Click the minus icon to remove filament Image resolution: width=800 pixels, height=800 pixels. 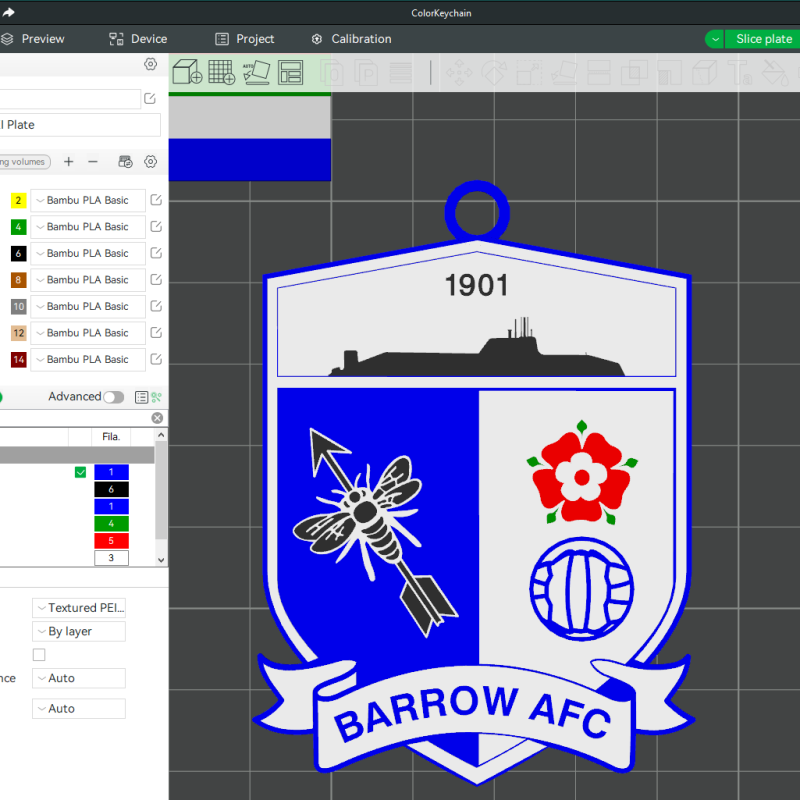92,162
